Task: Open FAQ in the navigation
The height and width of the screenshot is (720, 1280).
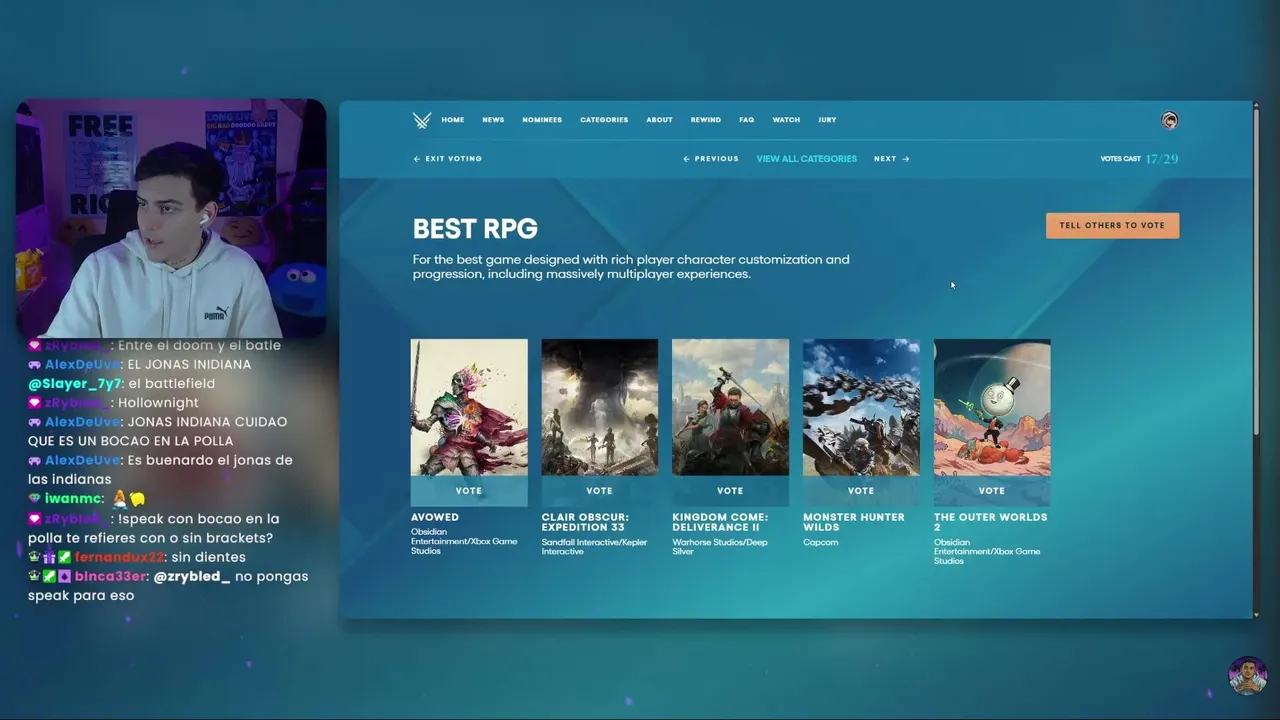Action: tap(746, 120)
